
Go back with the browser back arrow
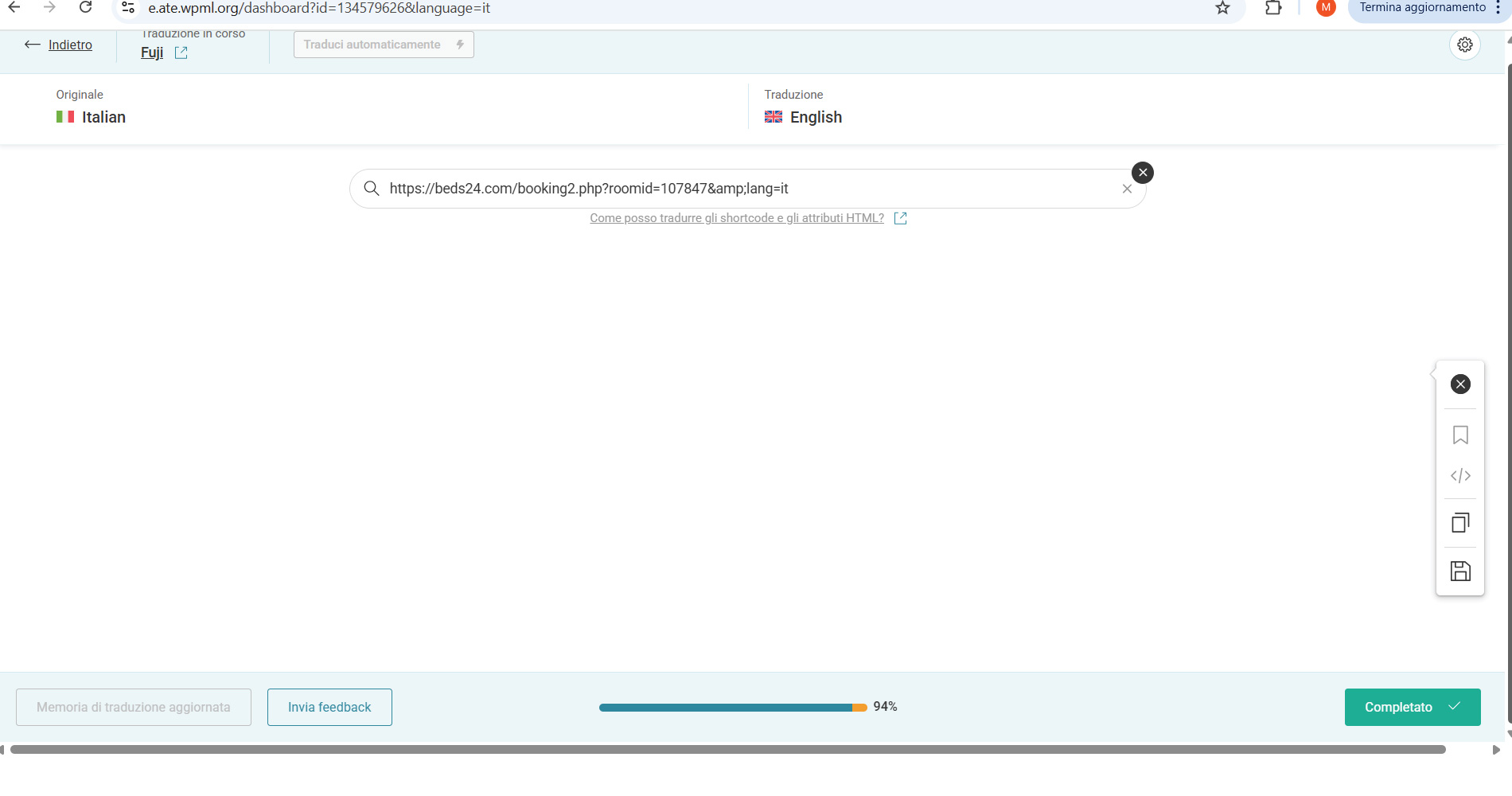point(14,8)
